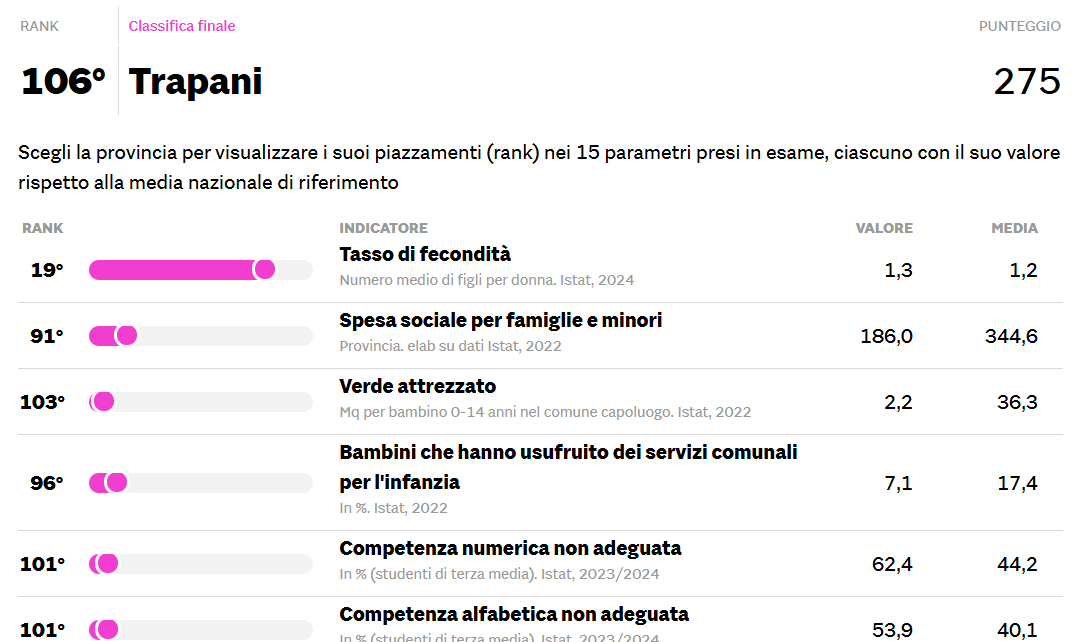Image resolution: width=1076 pixels, height=642 pixels.
Task: Click the INDICATORE column header
Action: click(x=383, y=228)
